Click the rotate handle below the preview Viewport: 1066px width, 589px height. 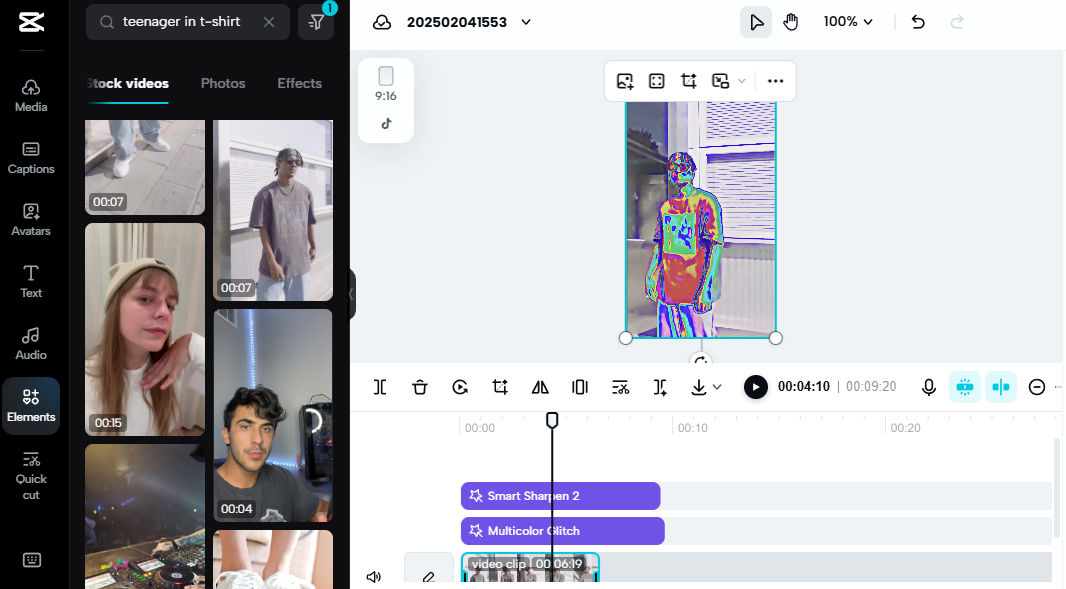[701, 359]
